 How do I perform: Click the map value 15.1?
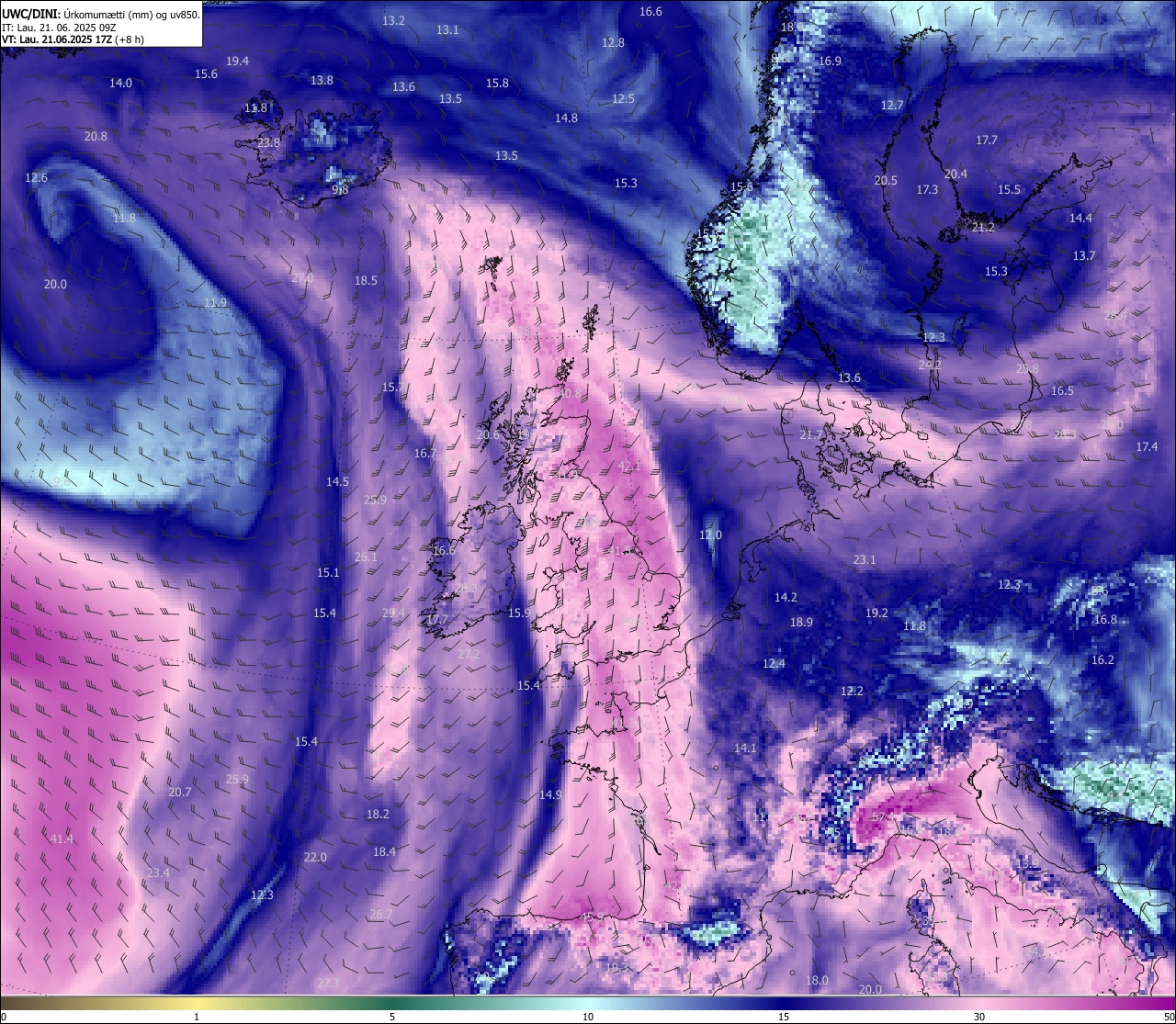point(328,572)
